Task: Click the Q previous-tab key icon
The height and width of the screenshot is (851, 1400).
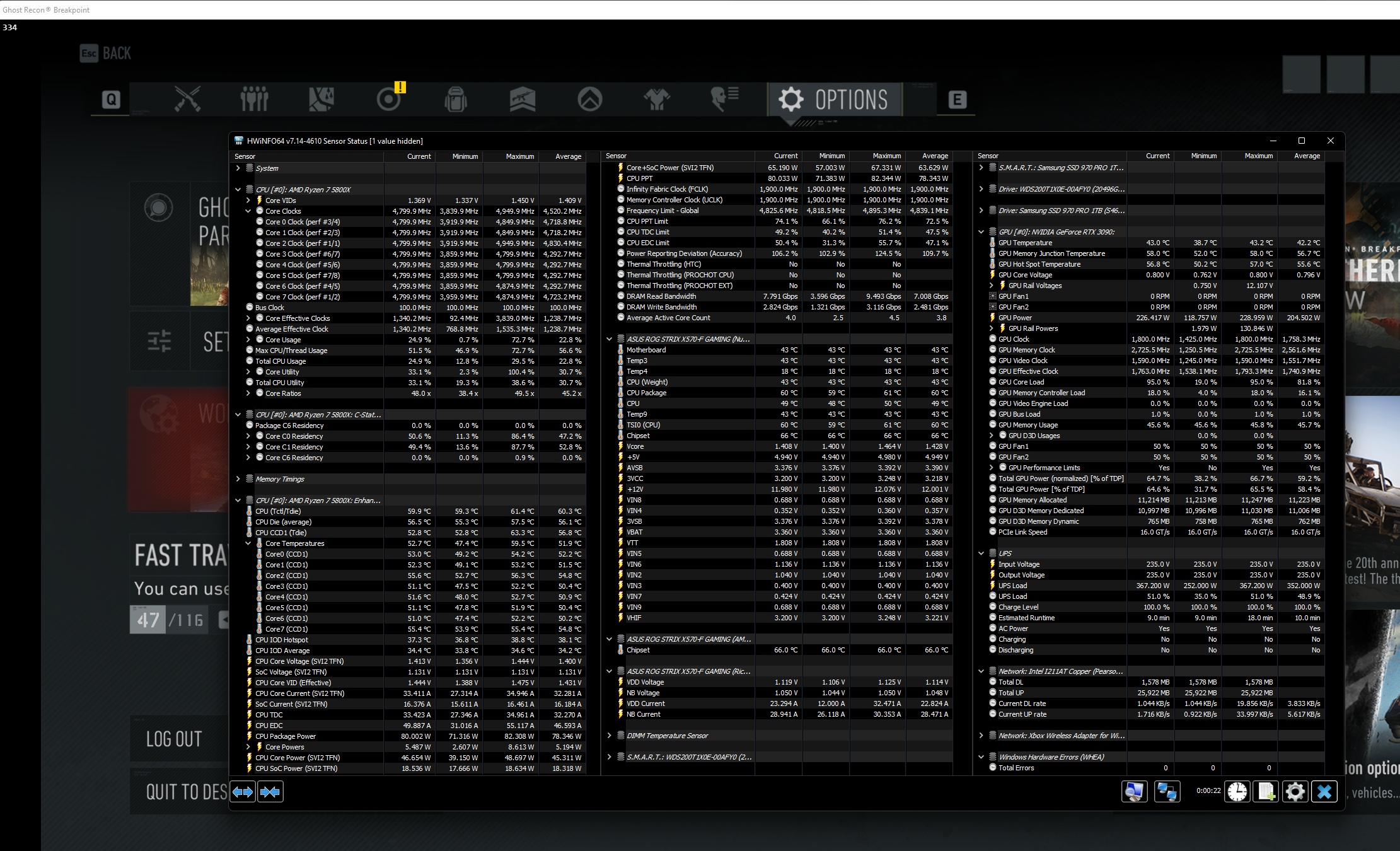Action: (111, 99)
